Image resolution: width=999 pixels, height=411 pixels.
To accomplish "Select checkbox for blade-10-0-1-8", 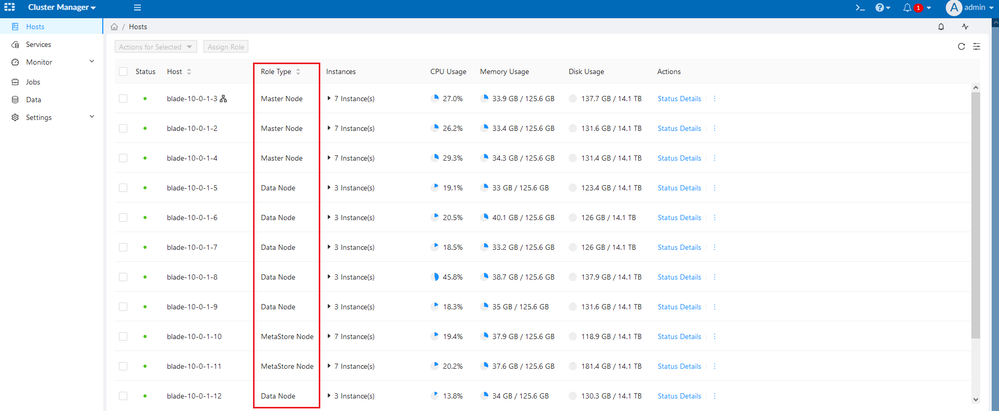I will (123, 277).
